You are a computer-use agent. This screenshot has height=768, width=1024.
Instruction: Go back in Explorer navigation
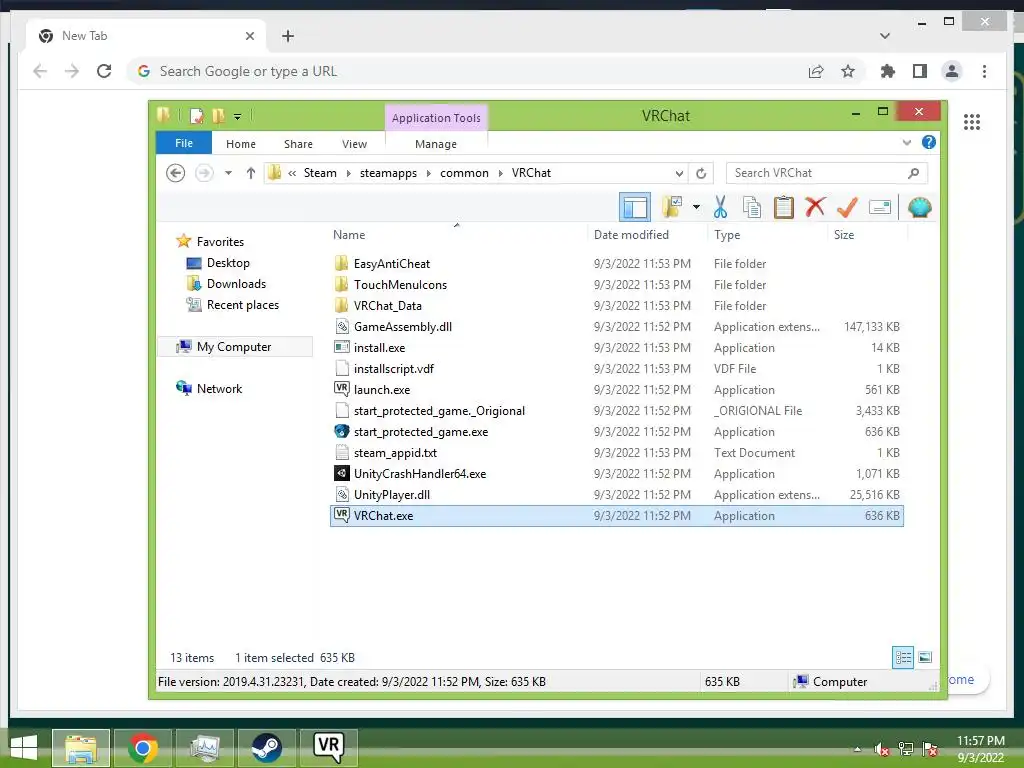(x=175, y=173)
